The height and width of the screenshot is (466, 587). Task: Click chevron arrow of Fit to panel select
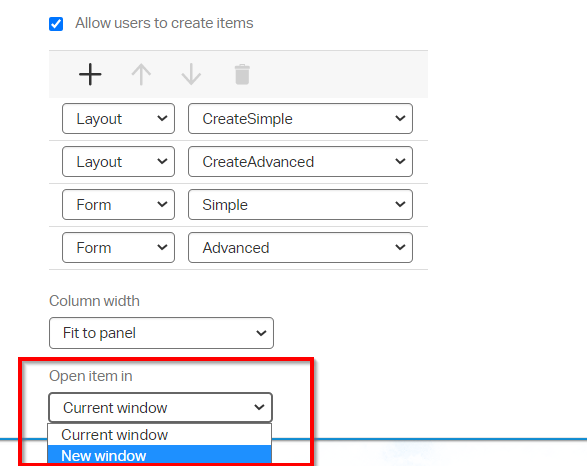click(261, 333)
